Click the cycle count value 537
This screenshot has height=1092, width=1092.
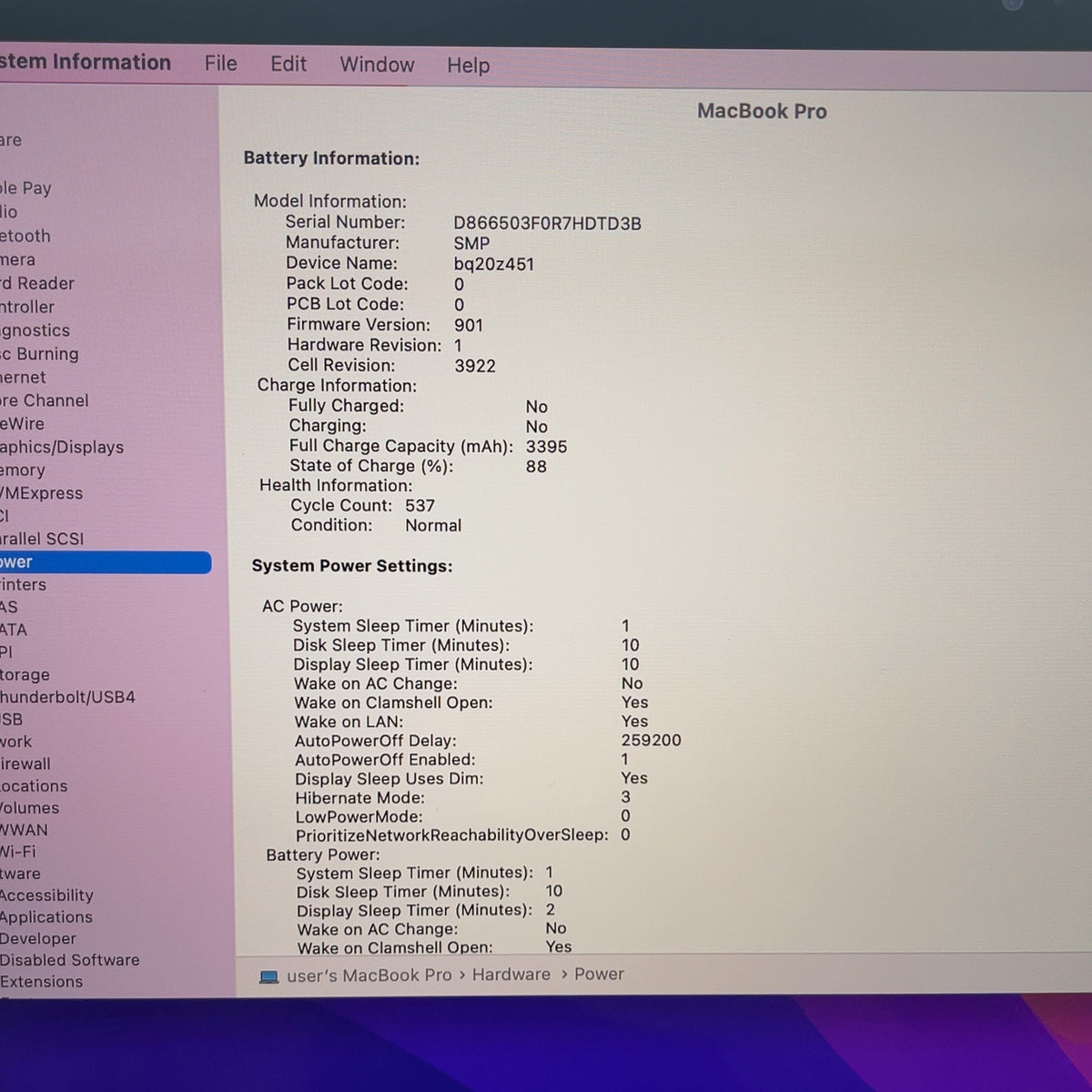pos(420,505)
